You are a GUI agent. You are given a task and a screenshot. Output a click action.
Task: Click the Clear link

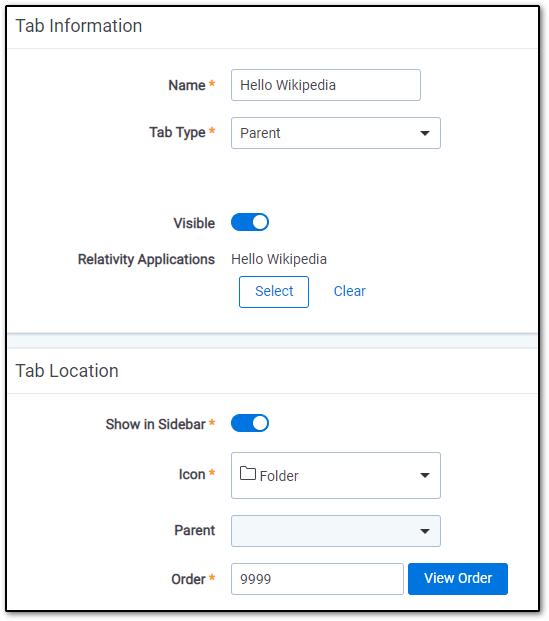(349, 291)
